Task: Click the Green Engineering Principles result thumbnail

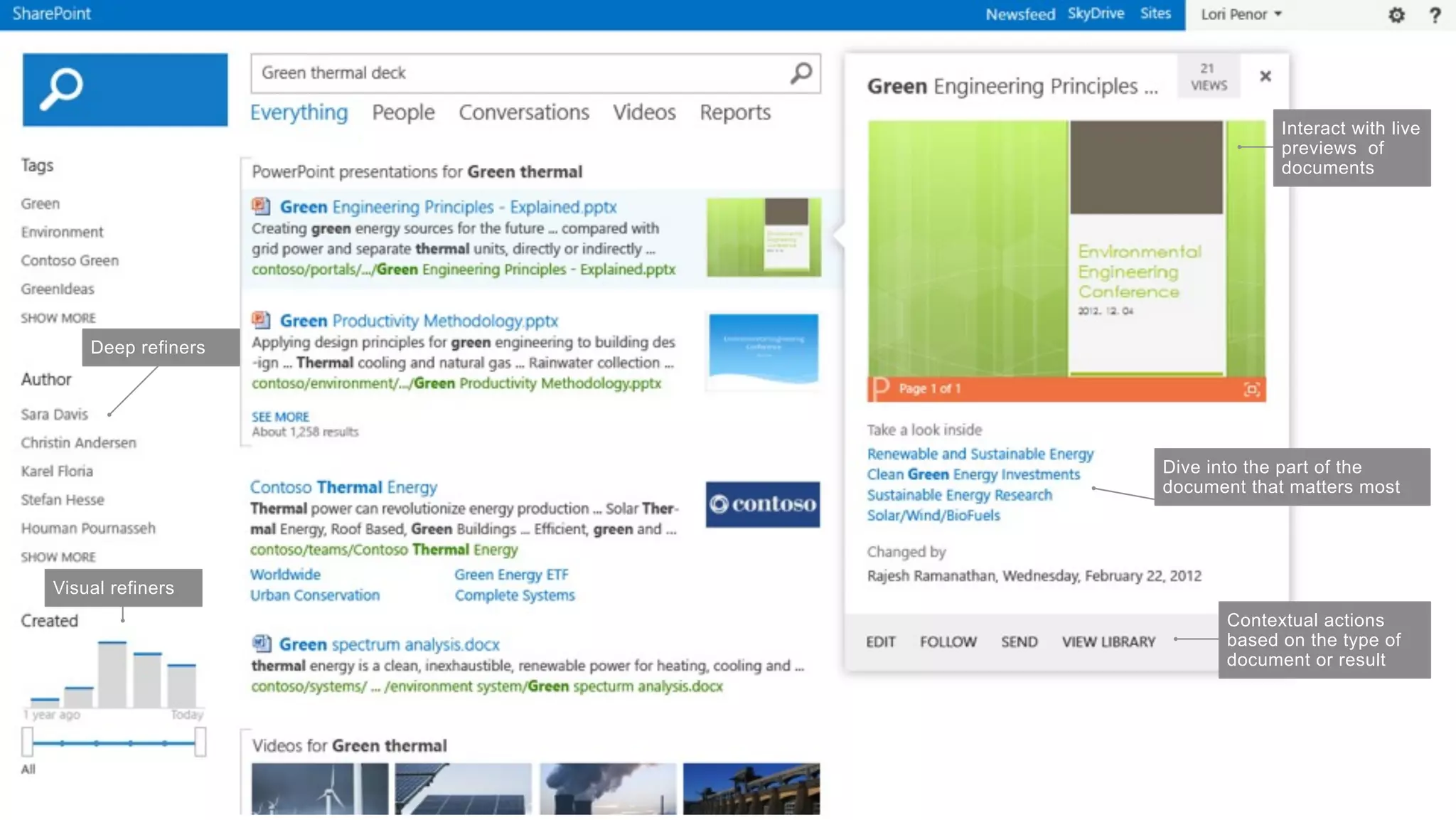Action: click(764, 237)
